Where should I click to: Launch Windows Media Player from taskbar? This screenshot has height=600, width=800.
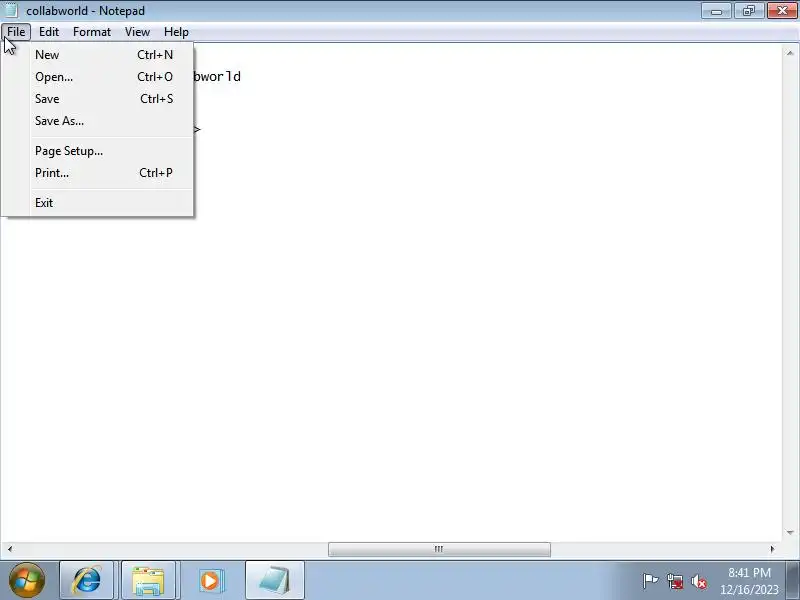(210, 580)
